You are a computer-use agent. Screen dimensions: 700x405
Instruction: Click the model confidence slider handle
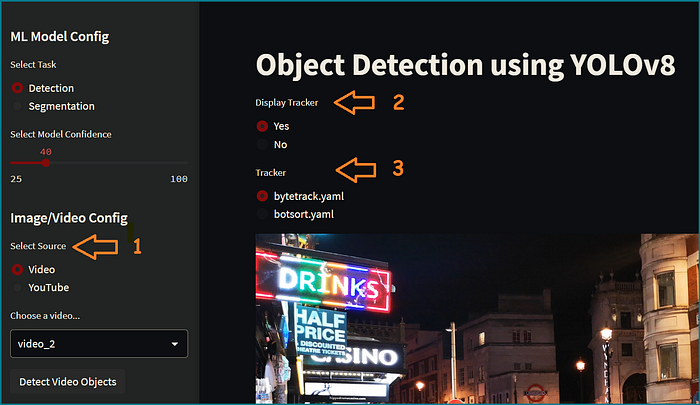tap(46, 163)
